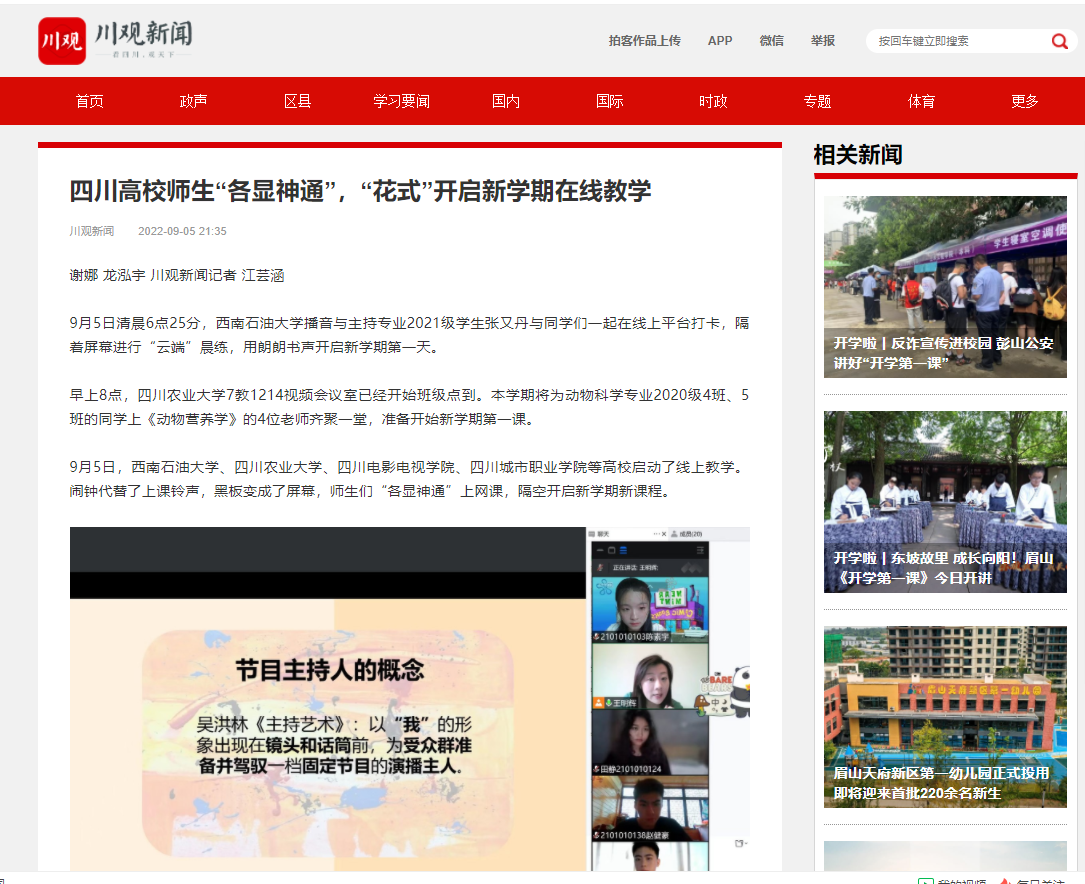Open the 专题 section menu
Screen dimensions: 1085x884
(x=817, y=101)
